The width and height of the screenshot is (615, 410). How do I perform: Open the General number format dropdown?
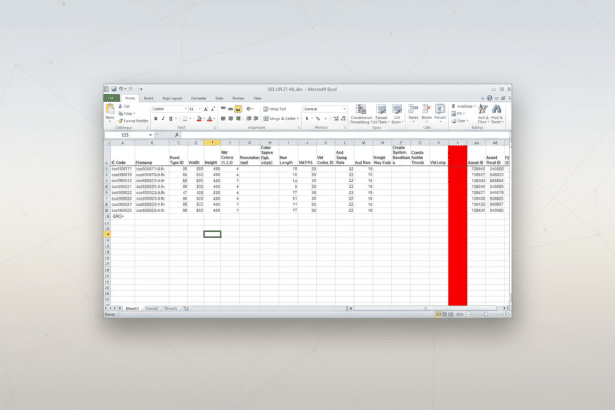click(344, 109)
